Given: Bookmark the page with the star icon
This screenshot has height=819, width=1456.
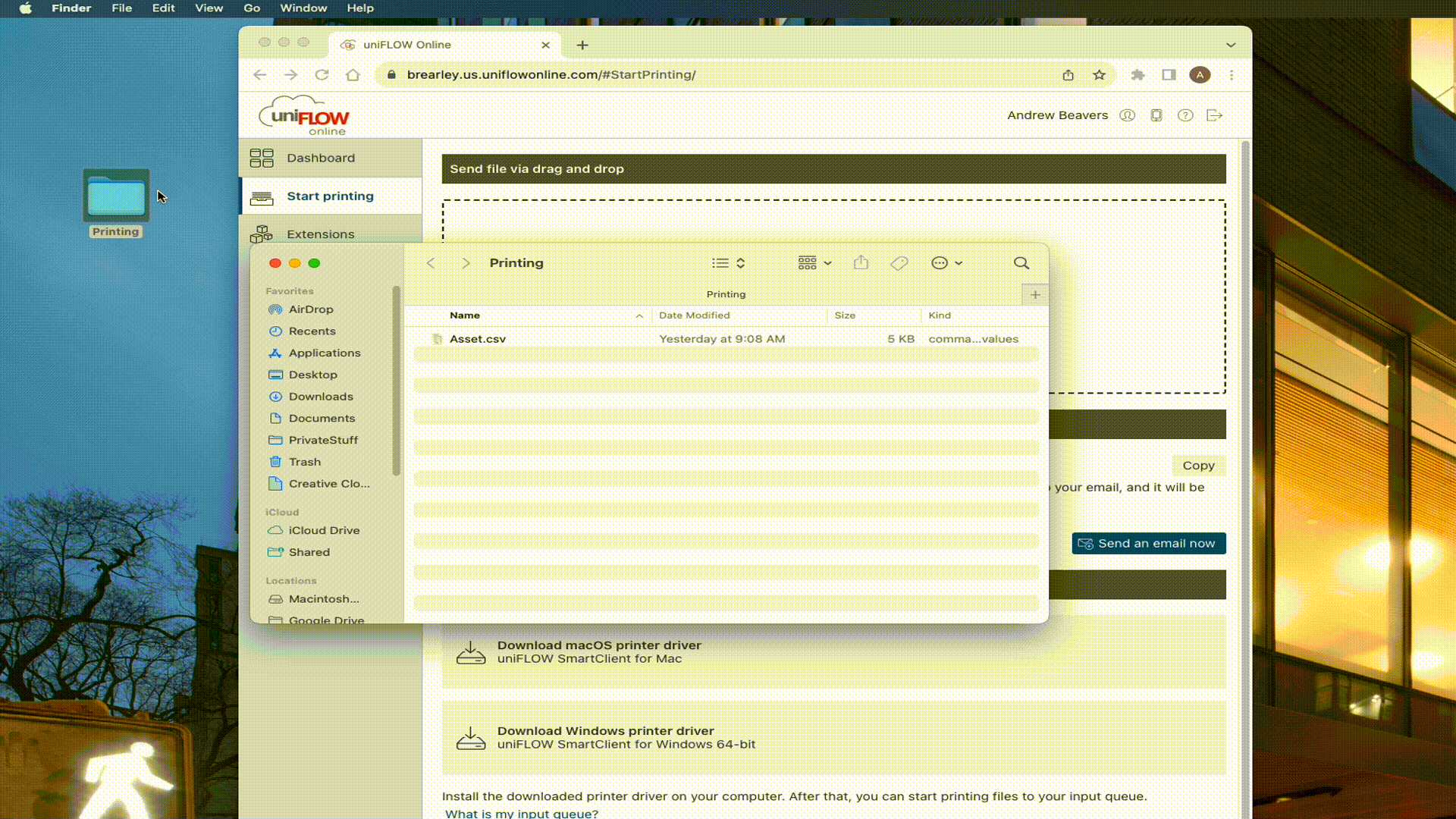Looking at the screenshot, I should point(1099,75).
